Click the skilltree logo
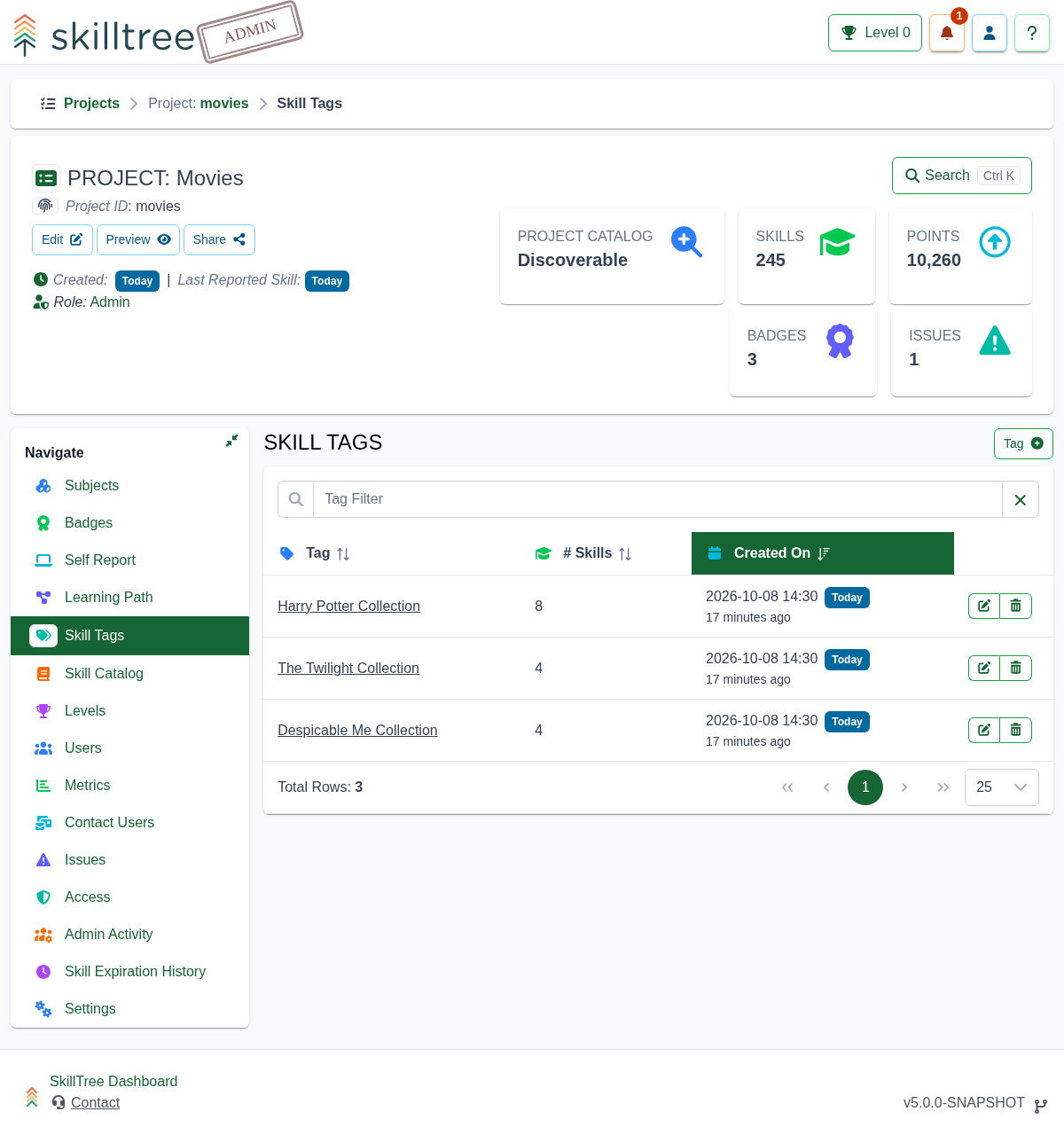This screenshot has height=1135, width=1064. click(x=105, y=35)
